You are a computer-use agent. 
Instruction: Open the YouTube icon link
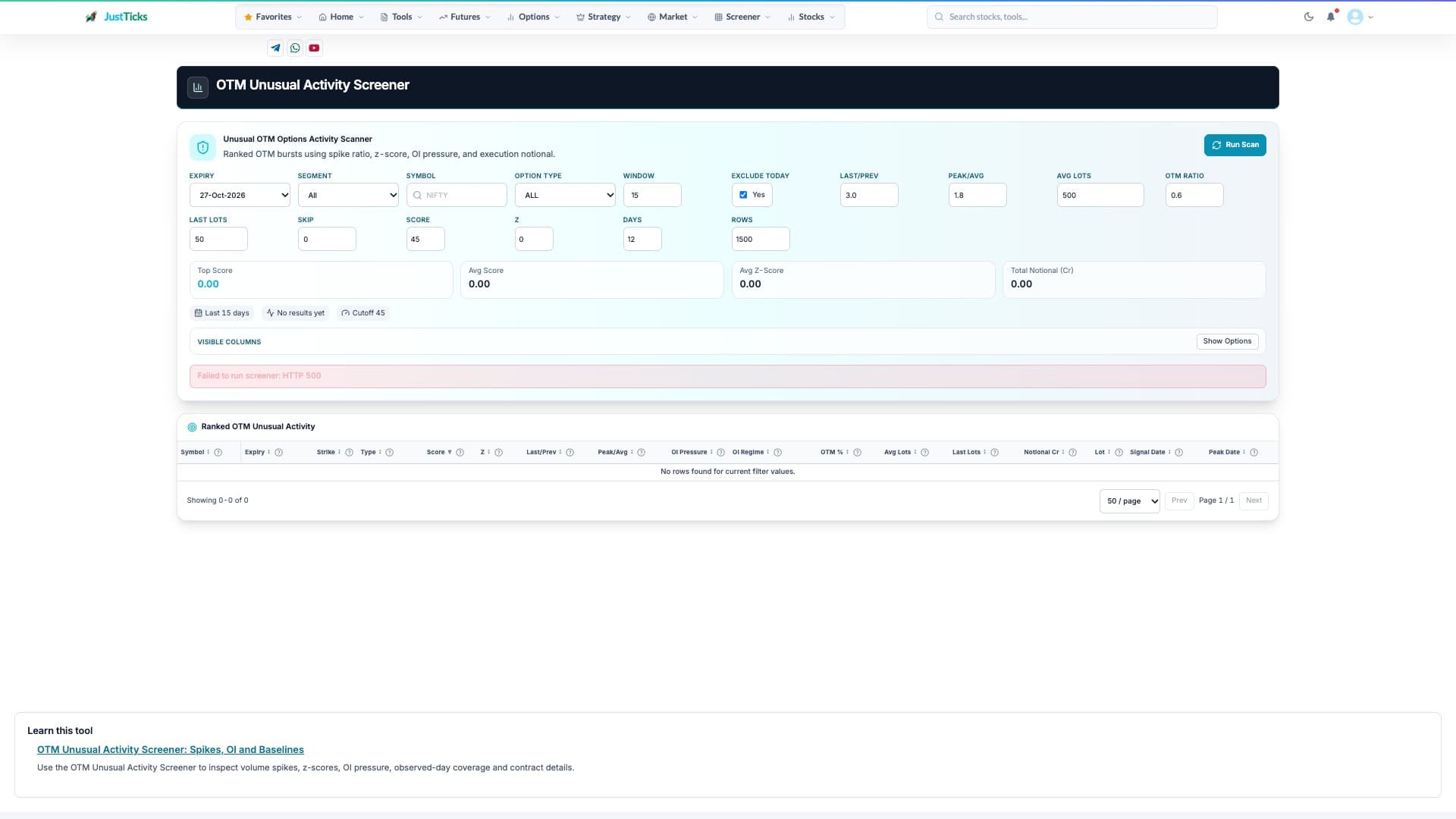[314, 48]
